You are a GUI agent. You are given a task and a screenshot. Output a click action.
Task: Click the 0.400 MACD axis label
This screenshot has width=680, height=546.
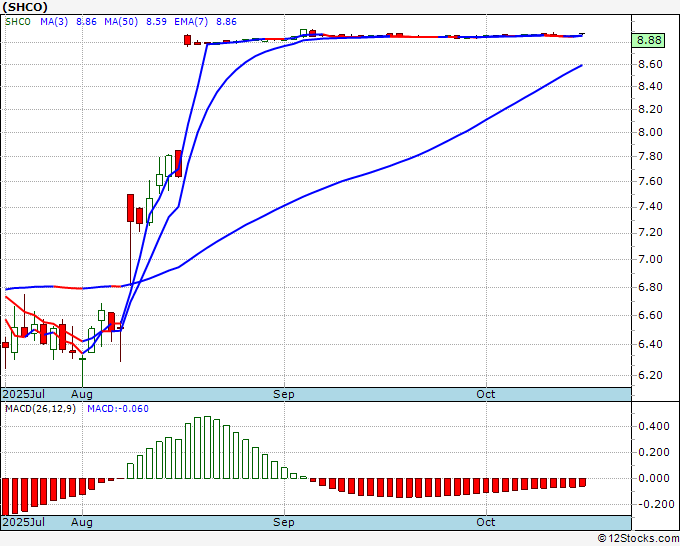pos(654,426)
